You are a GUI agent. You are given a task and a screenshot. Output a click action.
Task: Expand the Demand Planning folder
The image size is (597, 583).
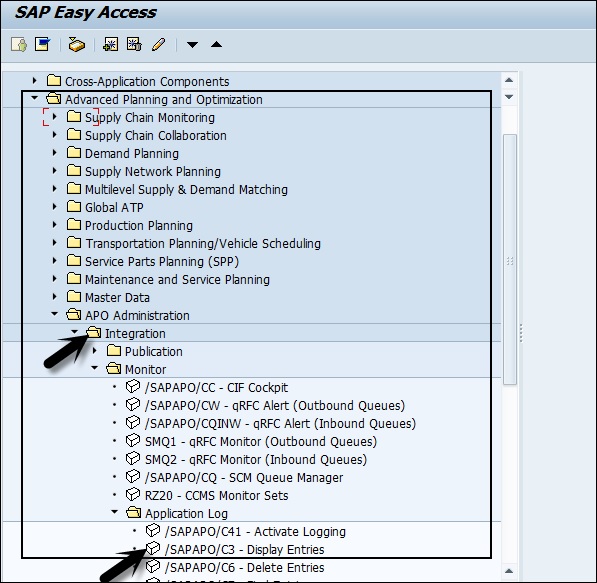point(54,153)
